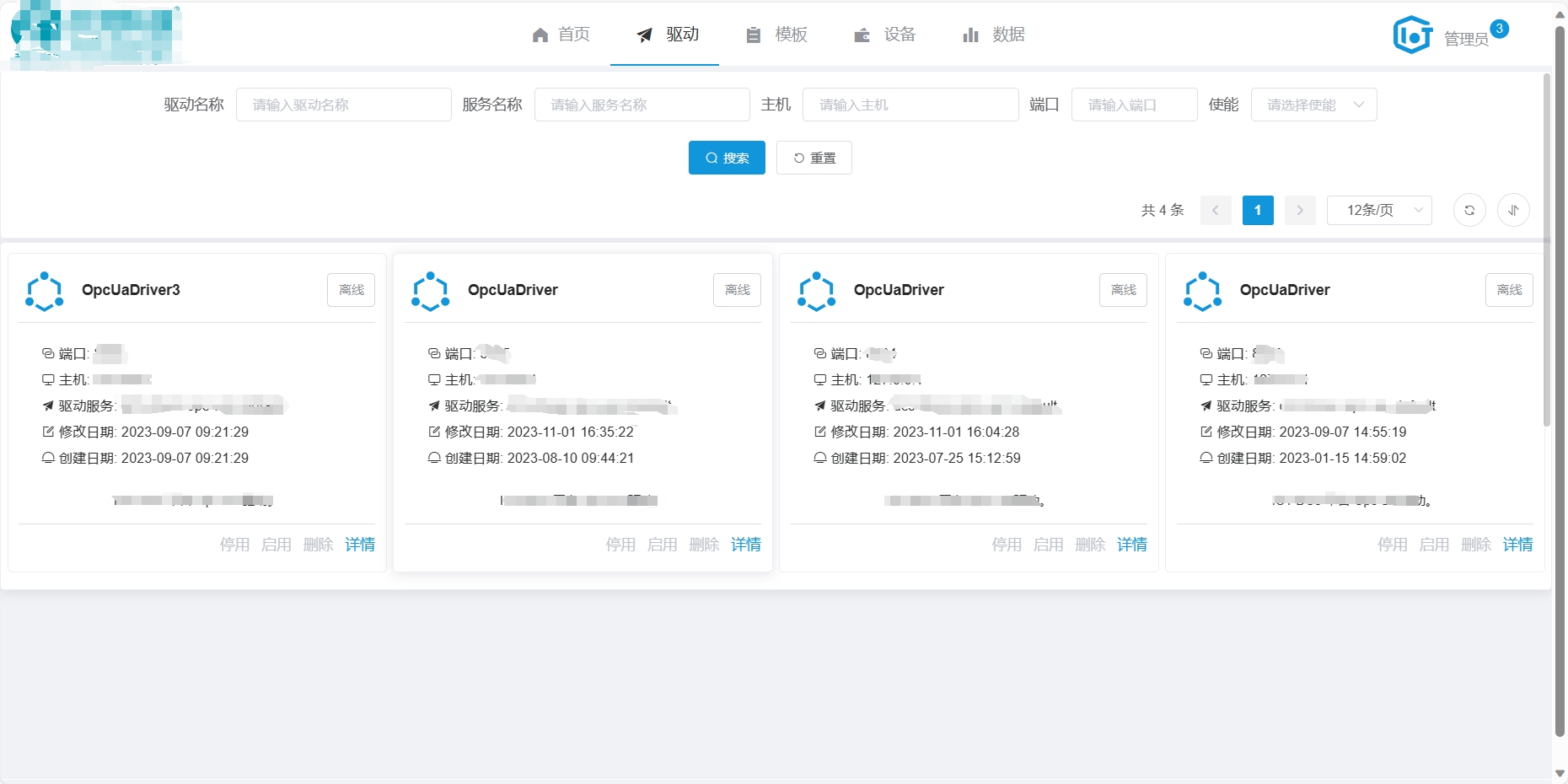Click 端口 link icon on OpcUaDriver3 card
The width and height of the screenshot is (1568, 784).
pos(48,353)
